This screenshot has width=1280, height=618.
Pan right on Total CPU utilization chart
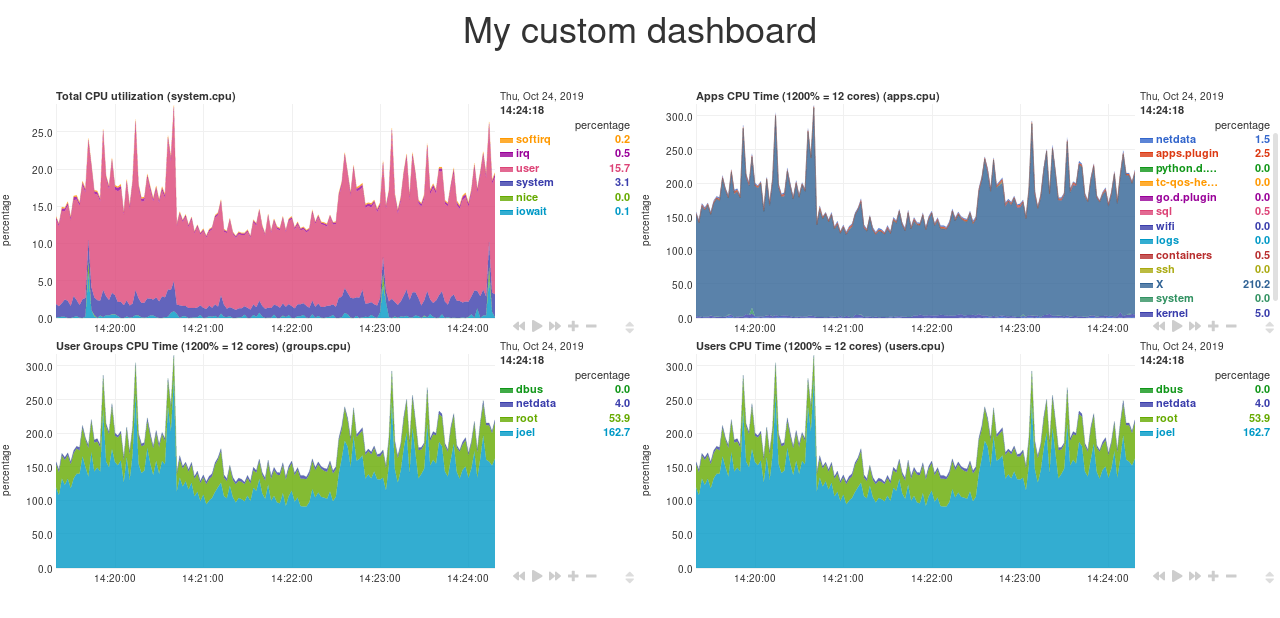point(555,326)
